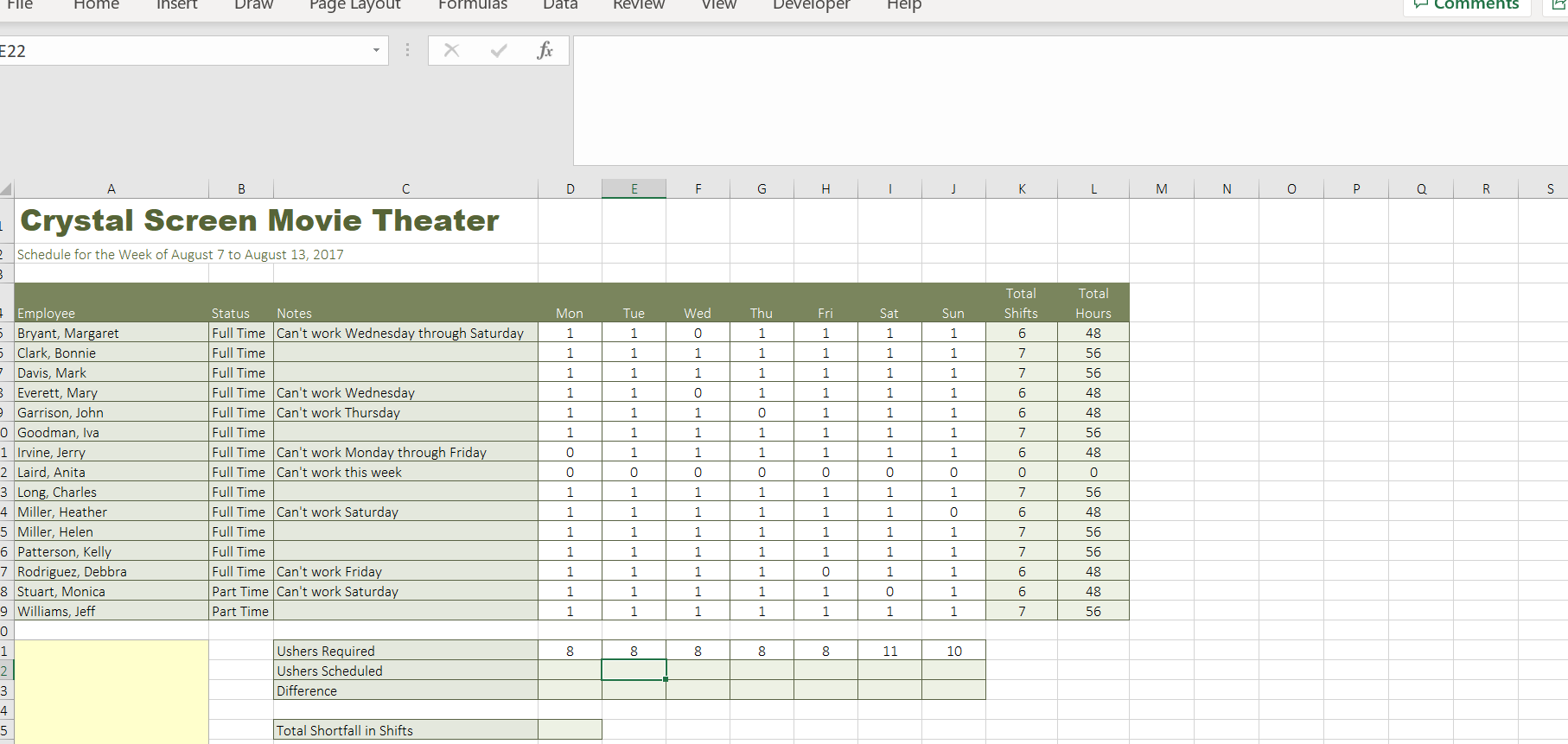Select column E header
Image resolution: width=1568 pixels, height=744 pixels.
click(634, 188)
